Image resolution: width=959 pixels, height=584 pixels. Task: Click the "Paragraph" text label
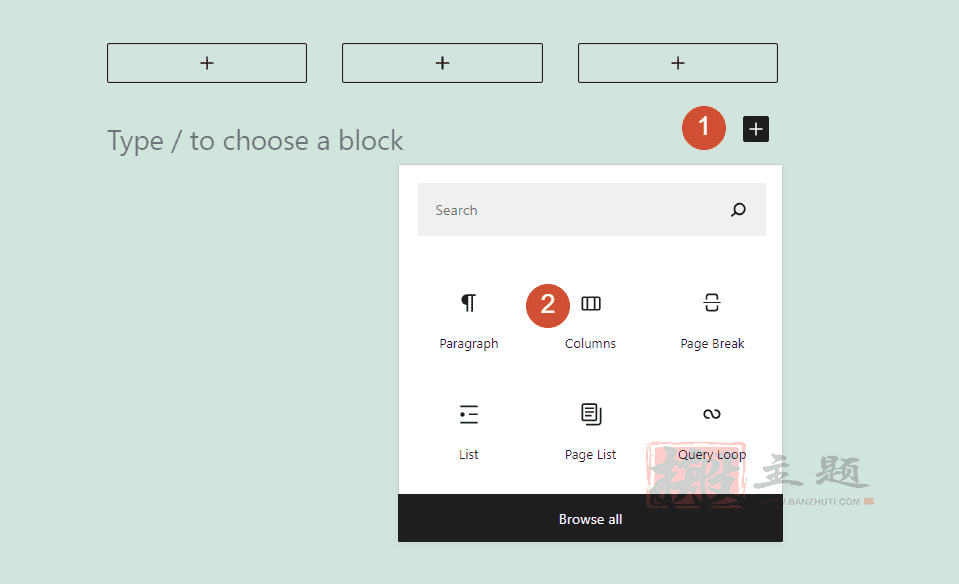coord(468,344)
